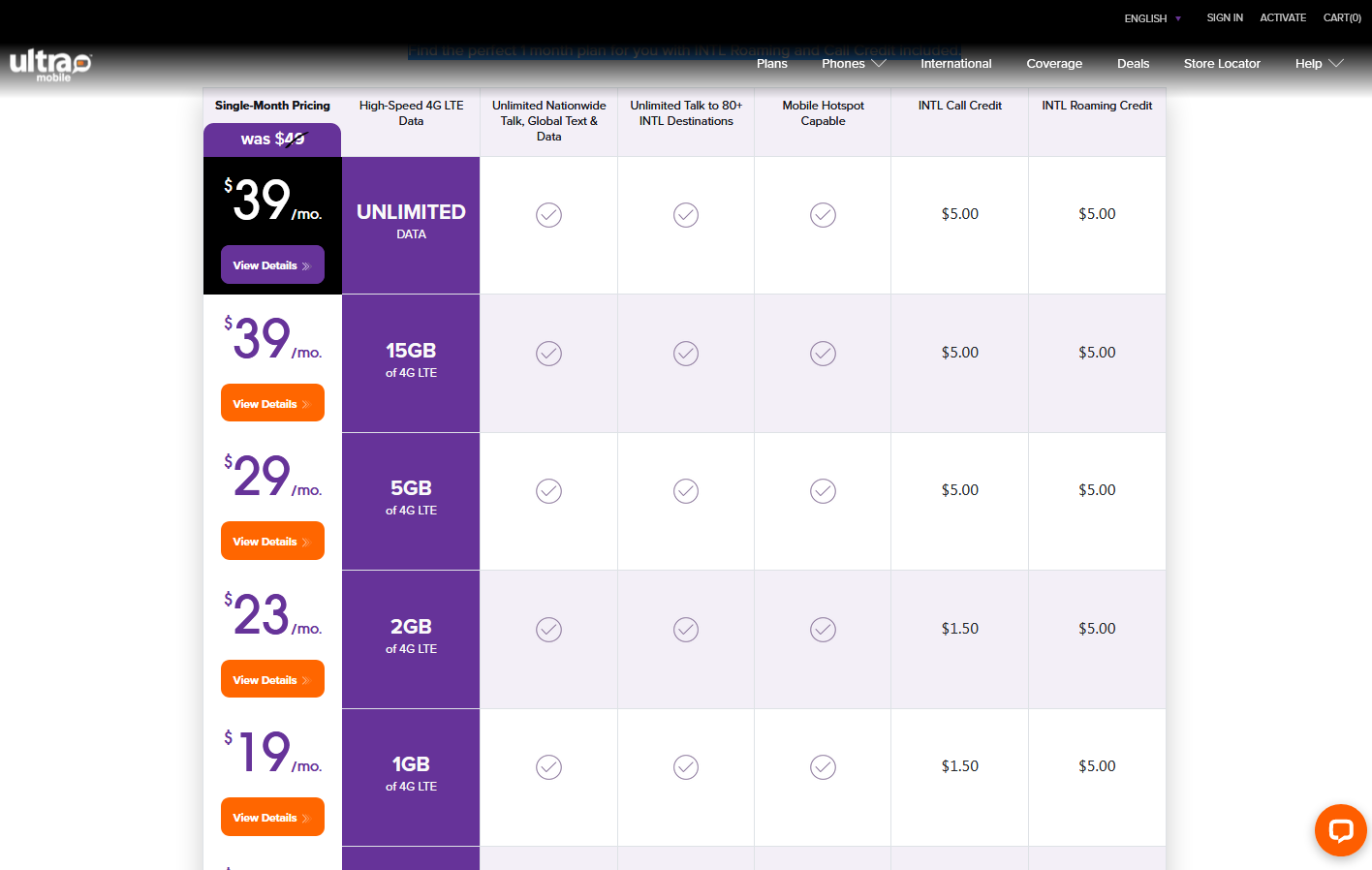Viewport: 1372px width, 870px height.
Task: View Details for the $29 5GB plan
Action: click(272, 542)
